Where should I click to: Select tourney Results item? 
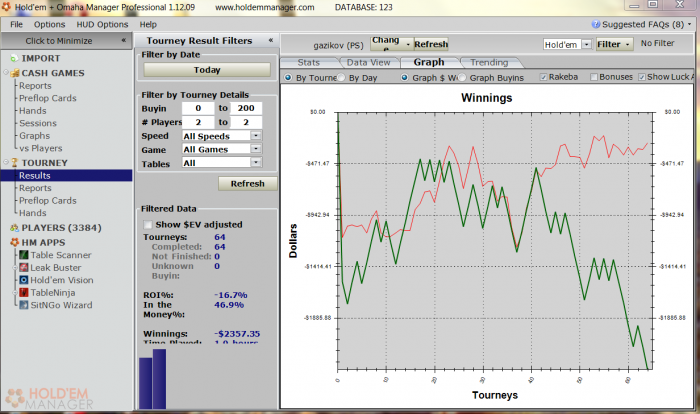click(67, 176)
